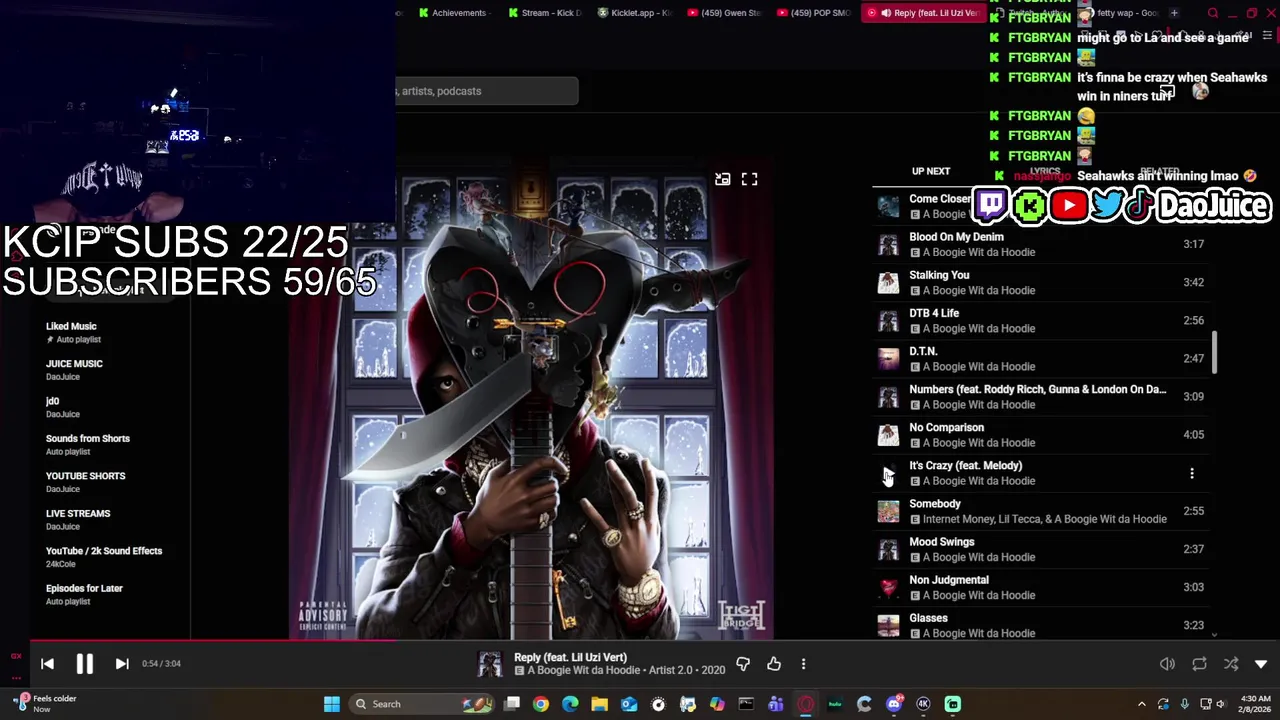Select the Gwen Ste YouTube browser tab
Screen dimensions: 1280x720
coord(724,13)
